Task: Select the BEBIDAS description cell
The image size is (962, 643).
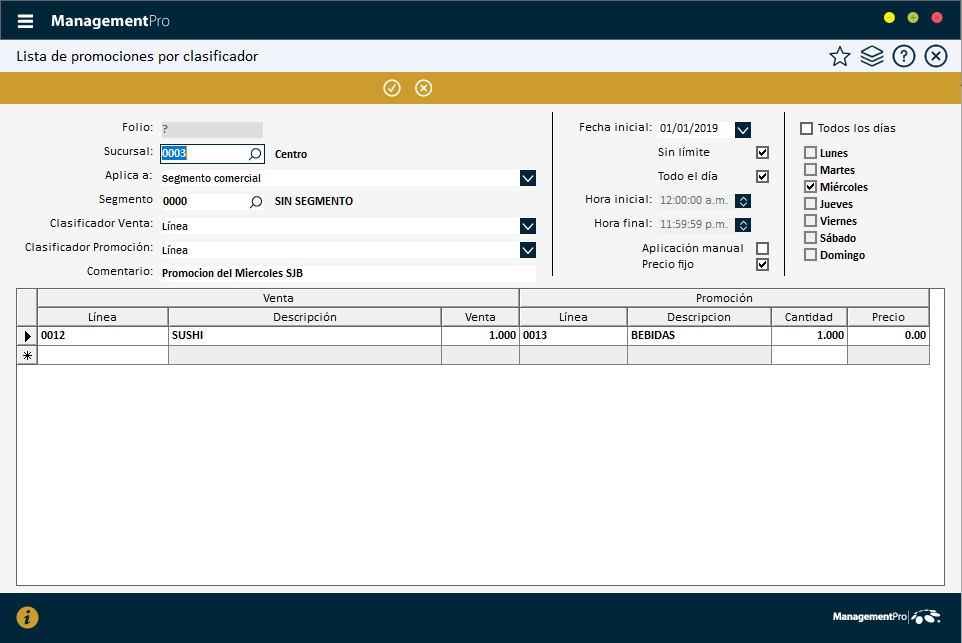Action: [x=699, y=336]
